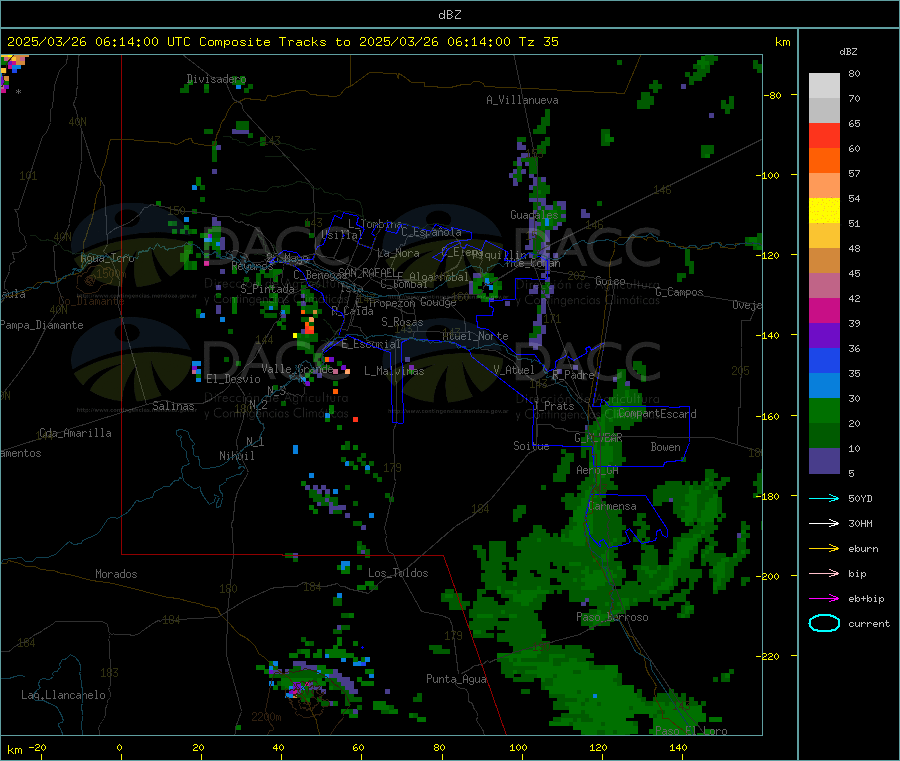
Task: Click the El_Desvio map label
Action: coord(234,379)
